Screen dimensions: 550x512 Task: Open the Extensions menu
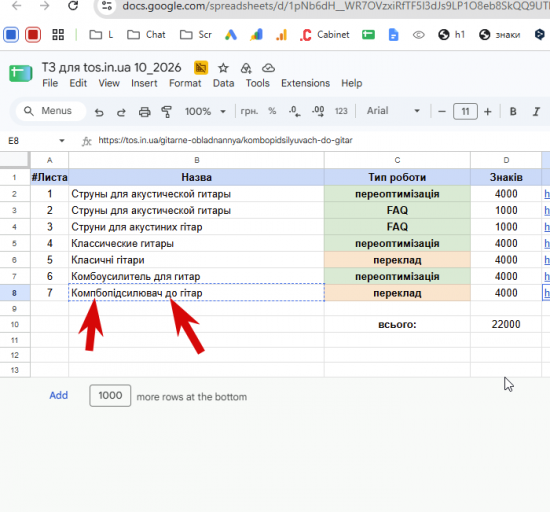pos(306,83)
